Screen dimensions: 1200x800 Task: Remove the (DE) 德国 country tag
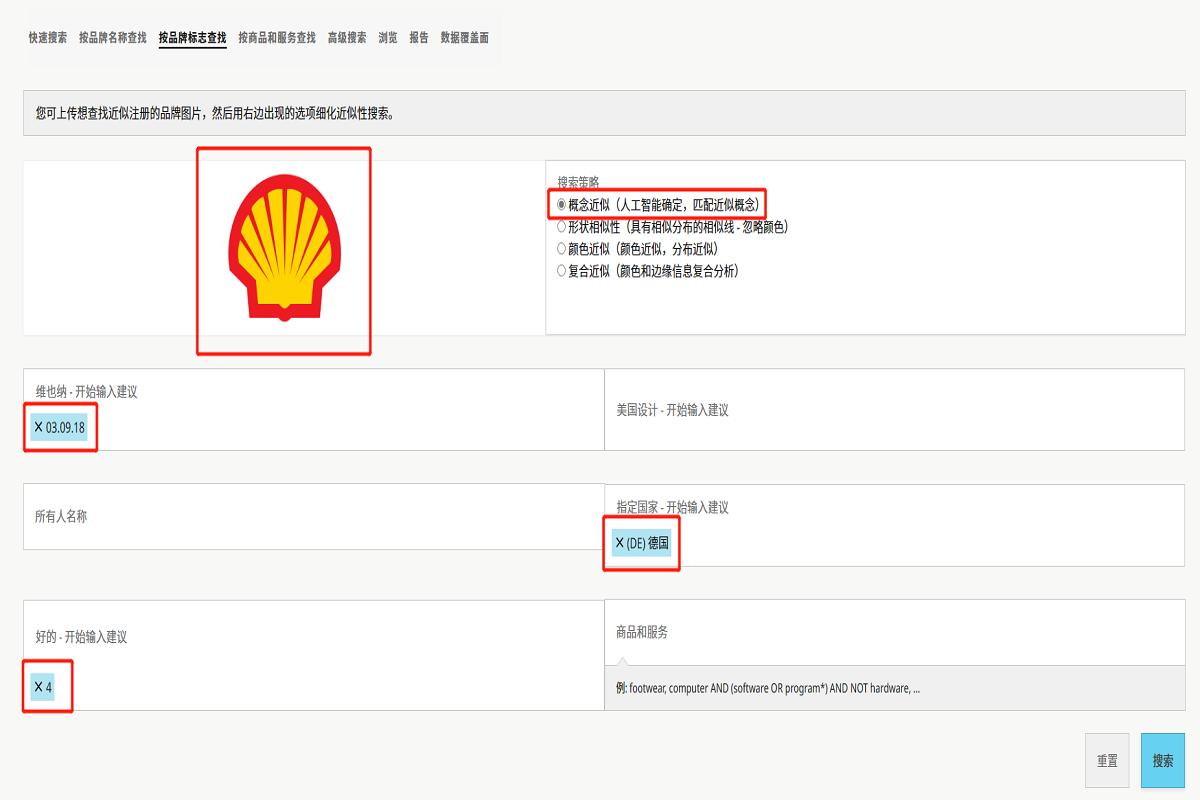click(x=620, y=543)
